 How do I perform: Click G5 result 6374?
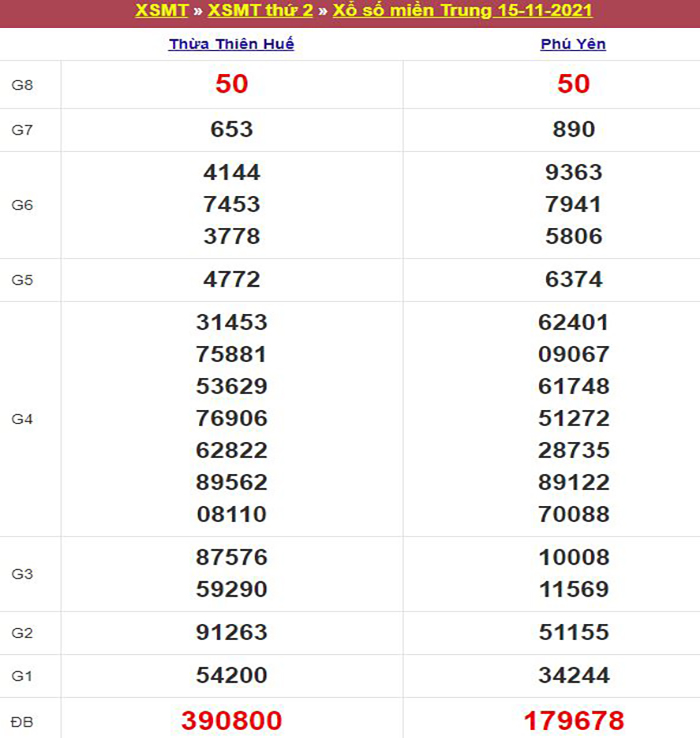tap(573, 280)
